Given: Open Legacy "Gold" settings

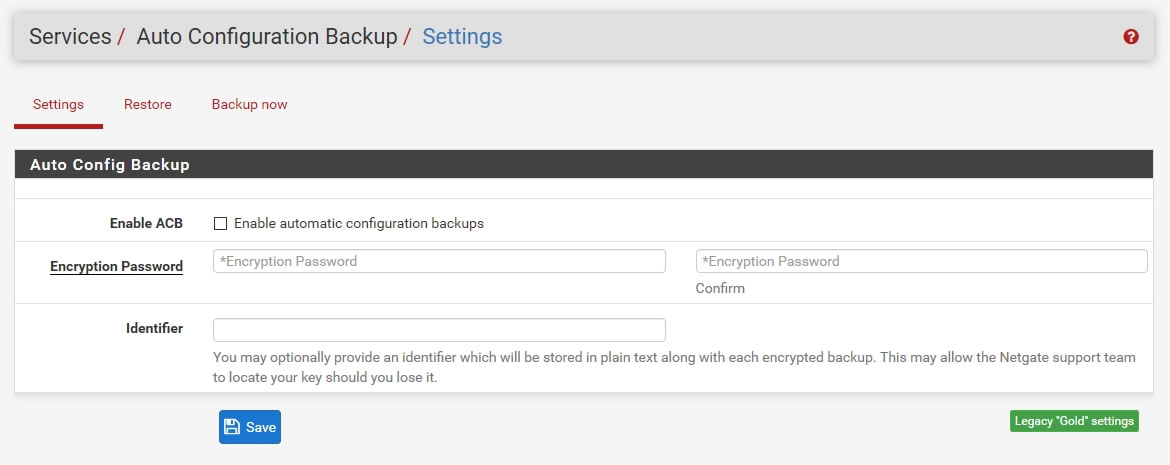Looking at the screenshot, I should tap(1074, 421).
